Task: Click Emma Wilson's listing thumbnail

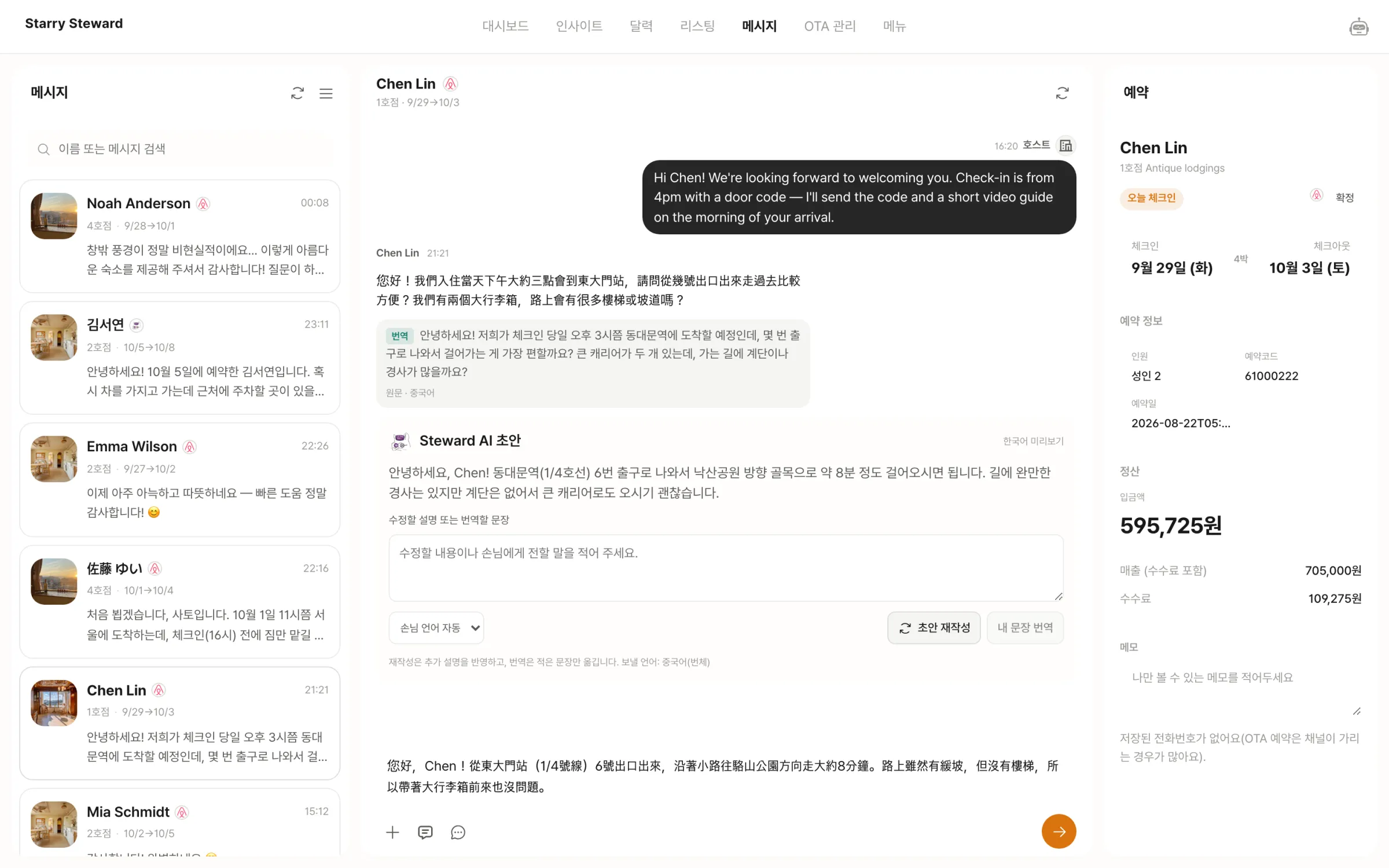Action: pos(54,459)
